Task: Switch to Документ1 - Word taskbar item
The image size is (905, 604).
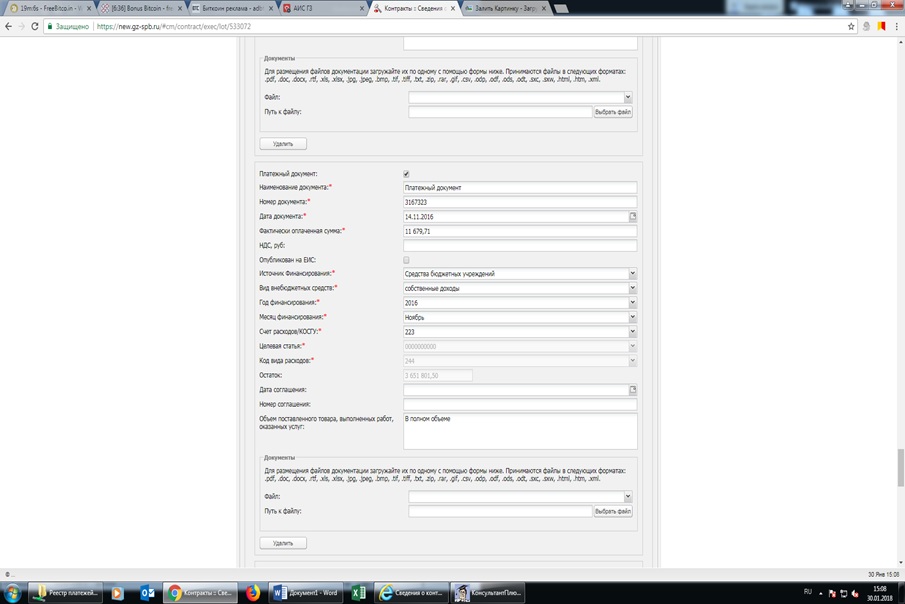Action: click(x=306, y=593)
